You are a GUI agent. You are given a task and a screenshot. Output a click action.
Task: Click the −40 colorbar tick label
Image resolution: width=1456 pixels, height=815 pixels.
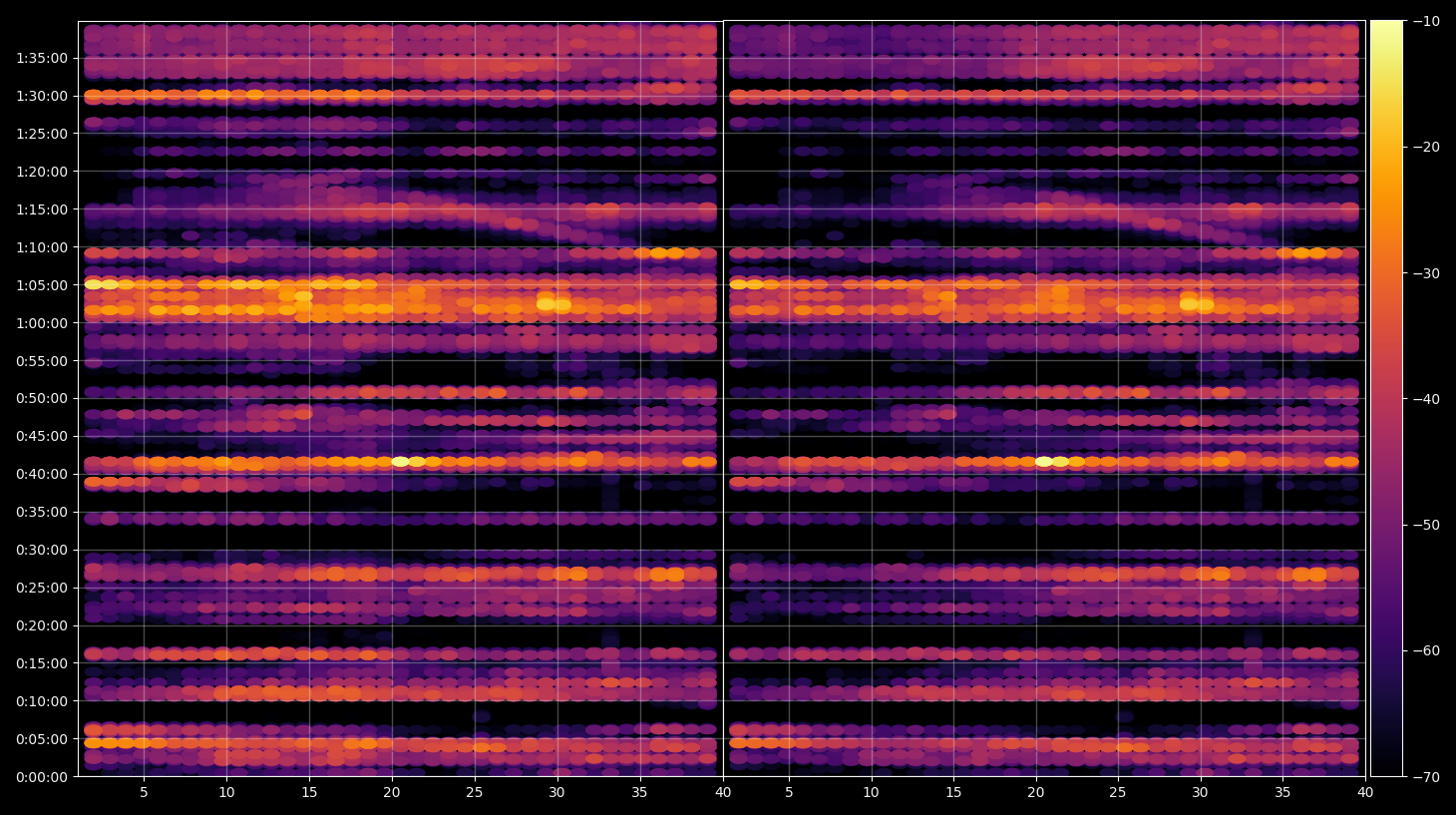click(x=1427, y=399)
